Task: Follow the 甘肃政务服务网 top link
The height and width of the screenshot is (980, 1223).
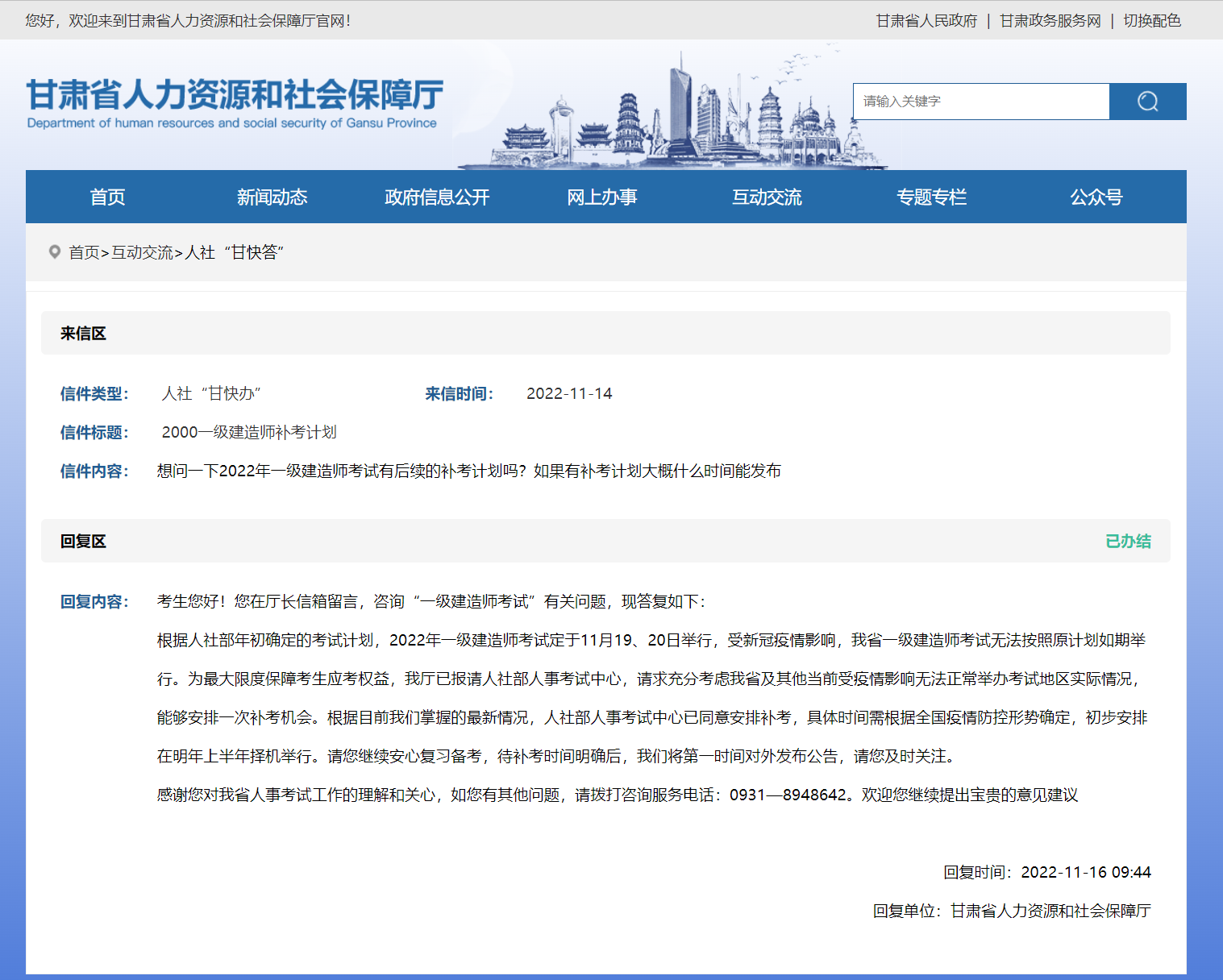Action: coord(1050,21)
